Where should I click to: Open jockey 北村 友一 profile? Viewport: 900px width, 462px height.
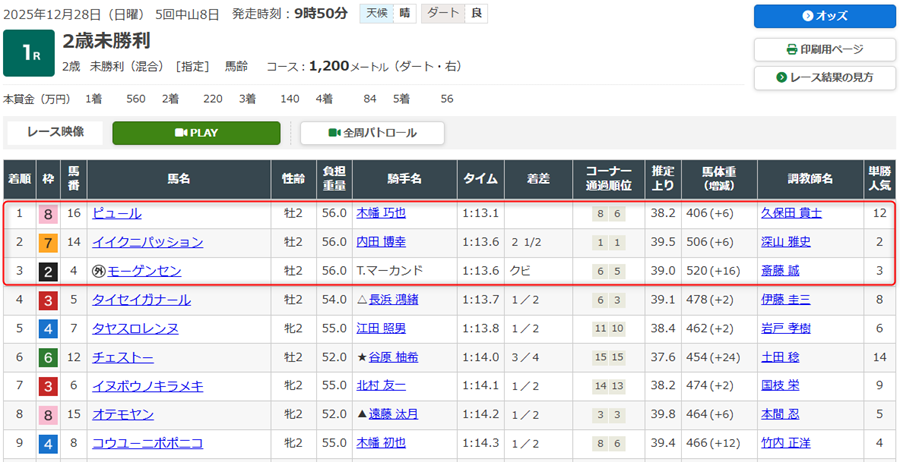381,386
